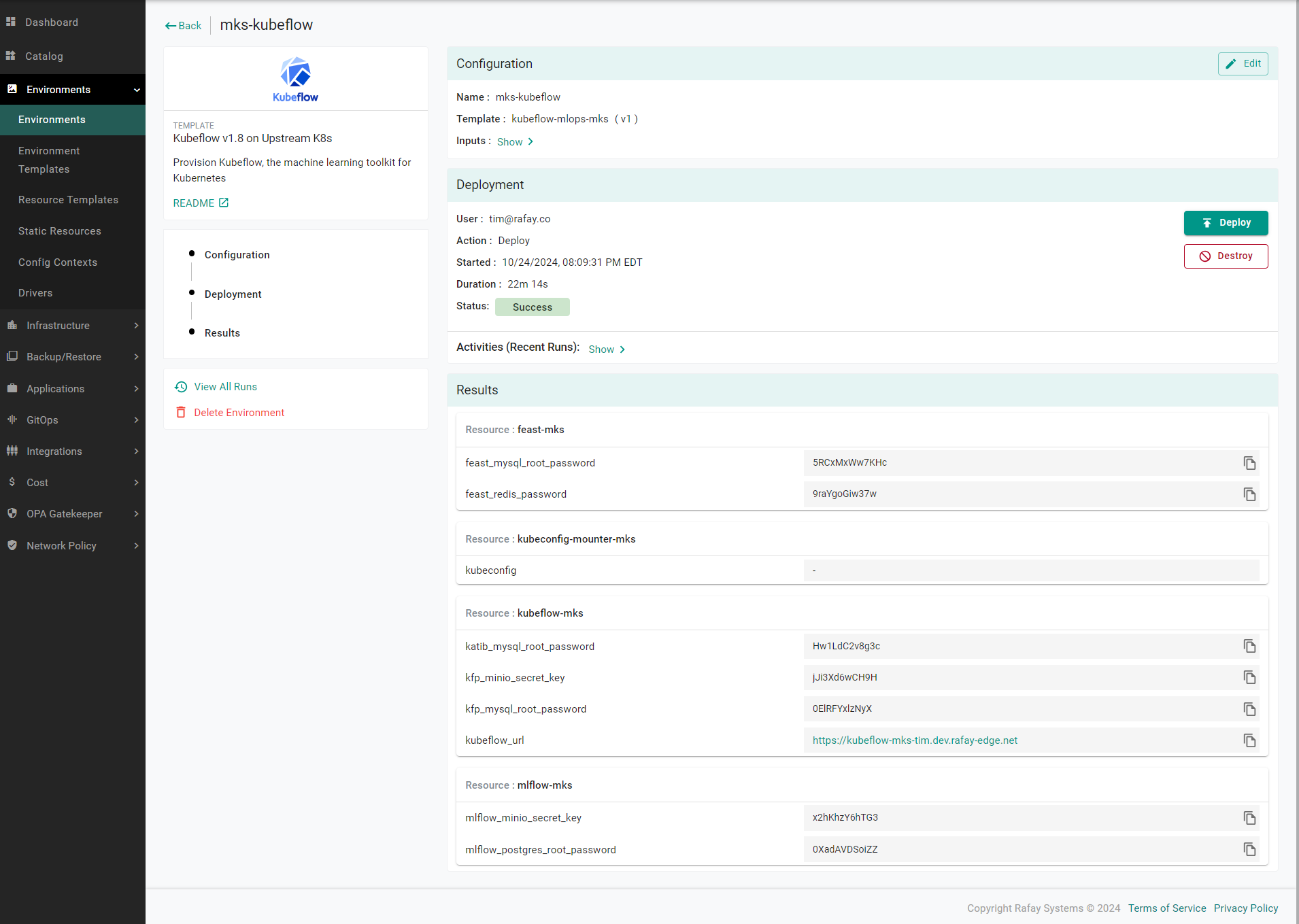Image resolution: width=1299 pixels, height=924 pixels.
Task: Click the 5RCxMxWw7KHc password value
Action: point(849,463)
